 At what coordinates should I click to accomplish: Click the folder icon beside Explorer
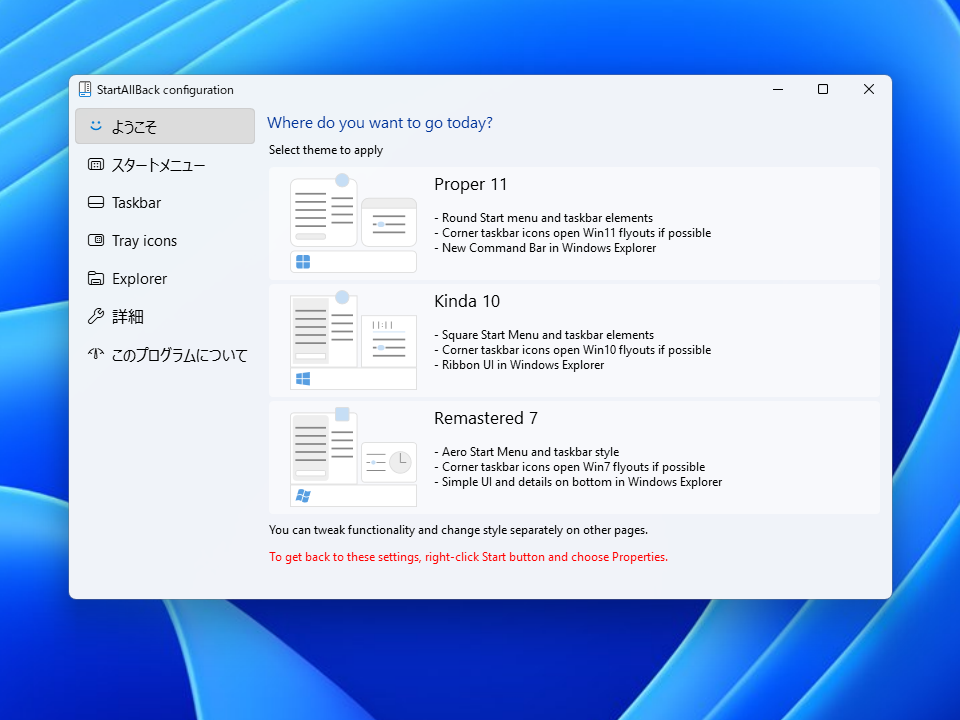pyautogui.click(x=96, y=278)
